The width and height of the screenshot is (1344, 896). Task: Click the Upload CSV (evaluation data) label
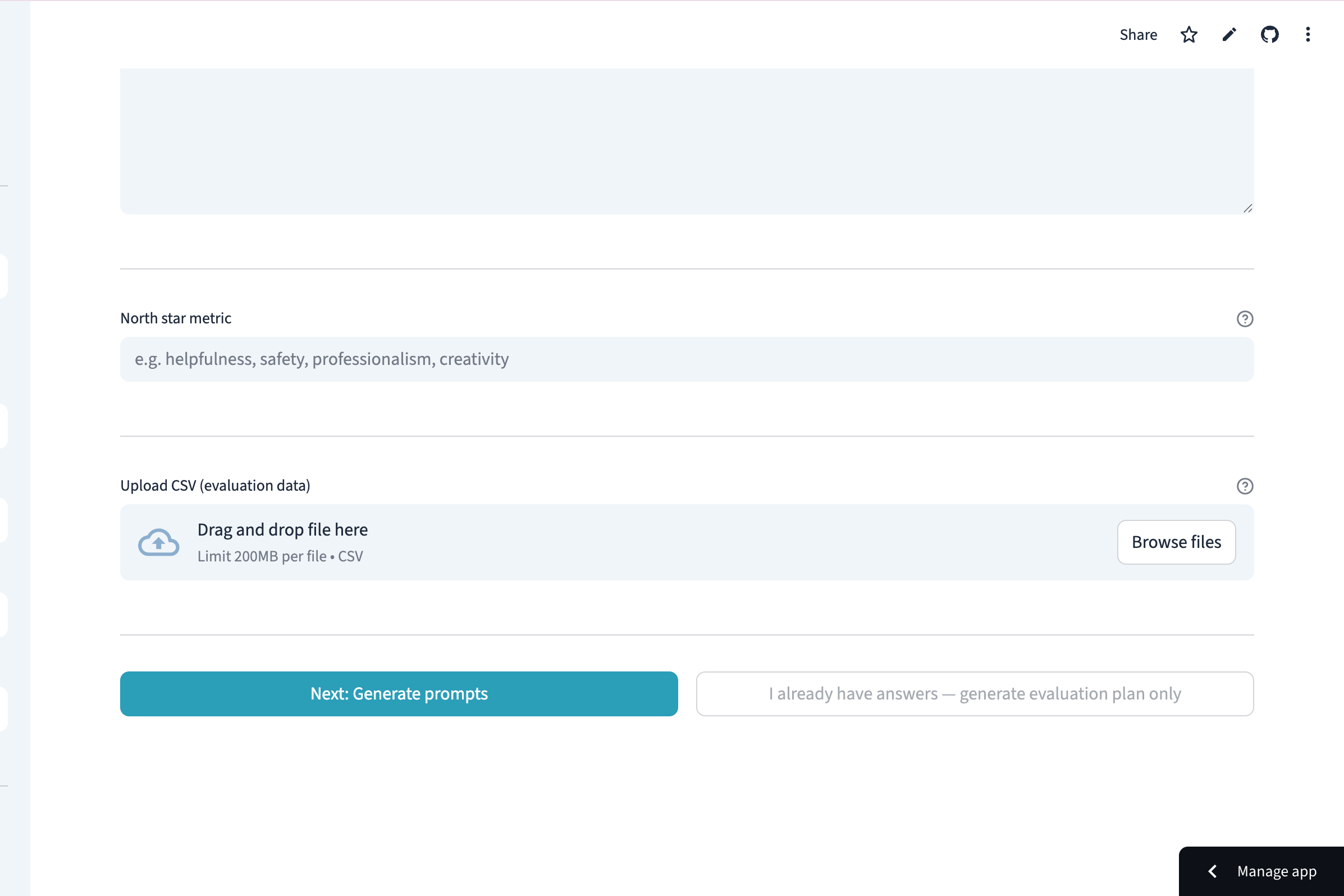[215, 486]
